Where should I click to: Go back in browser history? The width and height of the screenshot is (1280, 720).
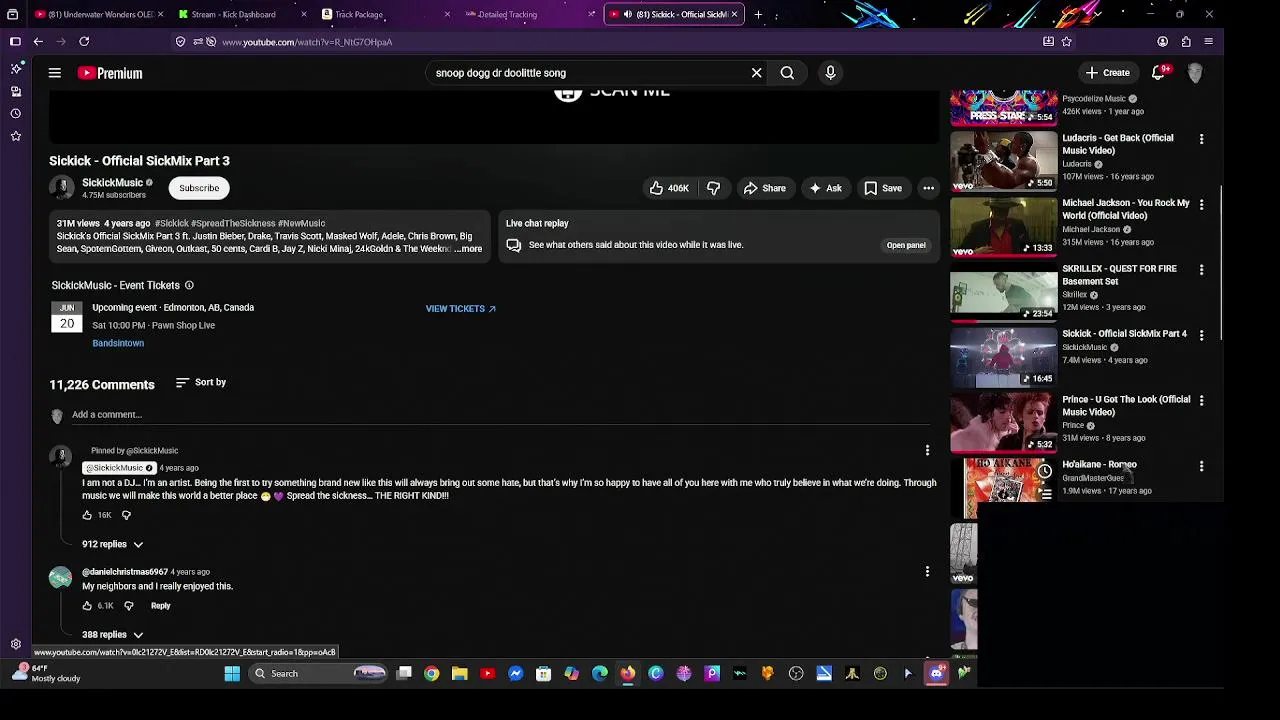pos(38,41)
